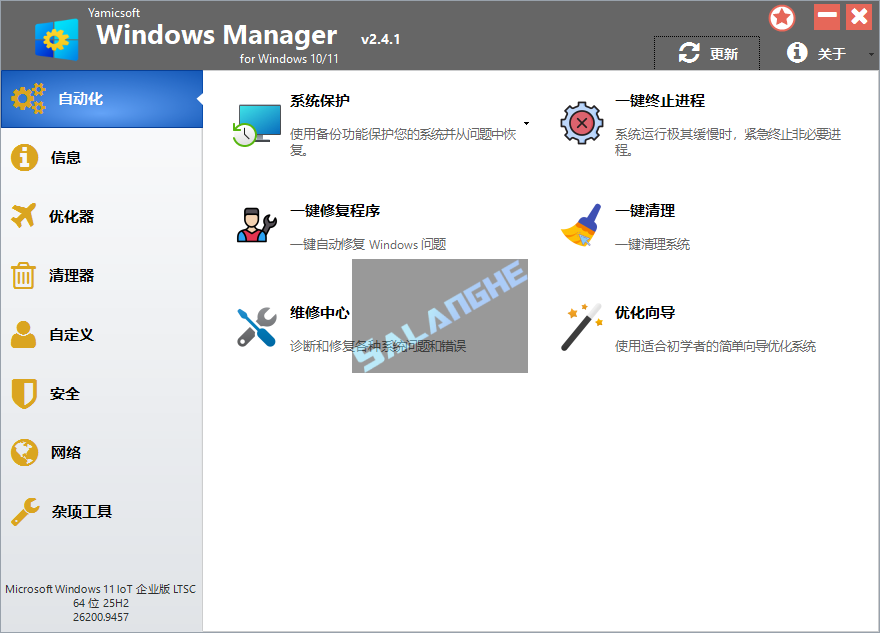Viewport: 880px width, 633px height.
Task: Click the Microsoft Windows 11 IoT version text
Action: tap(100, 589)
